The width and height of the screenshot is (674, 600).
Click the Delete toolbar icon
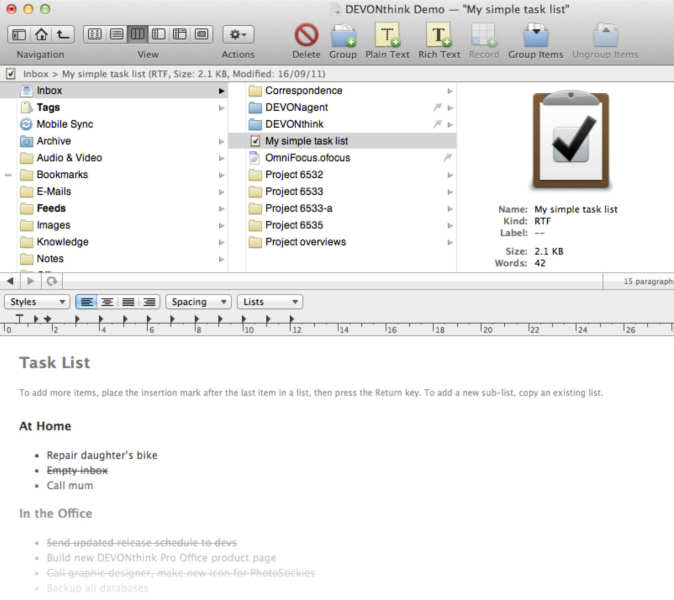306,35
